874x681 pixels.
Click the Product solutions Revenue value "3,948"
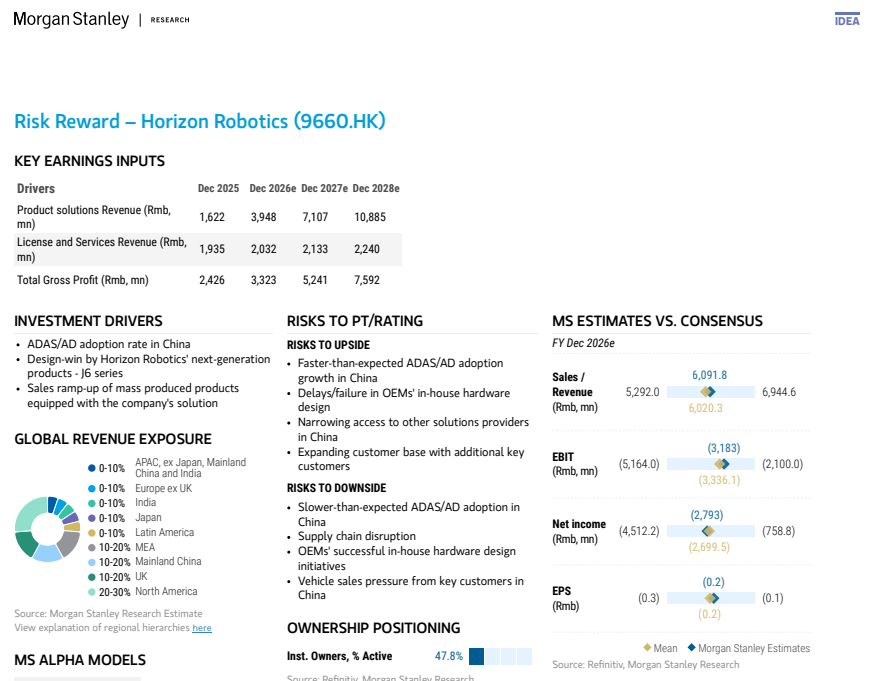264,217
